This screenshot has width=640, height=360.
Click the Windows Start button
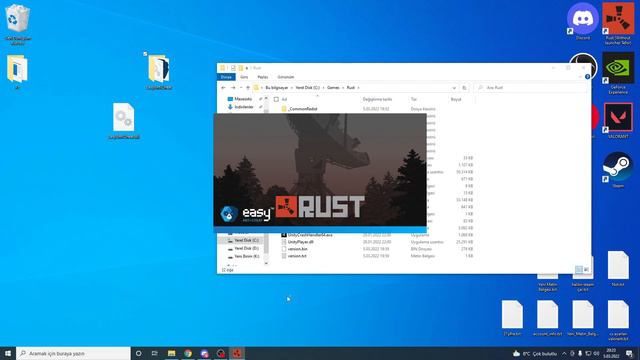8,353
